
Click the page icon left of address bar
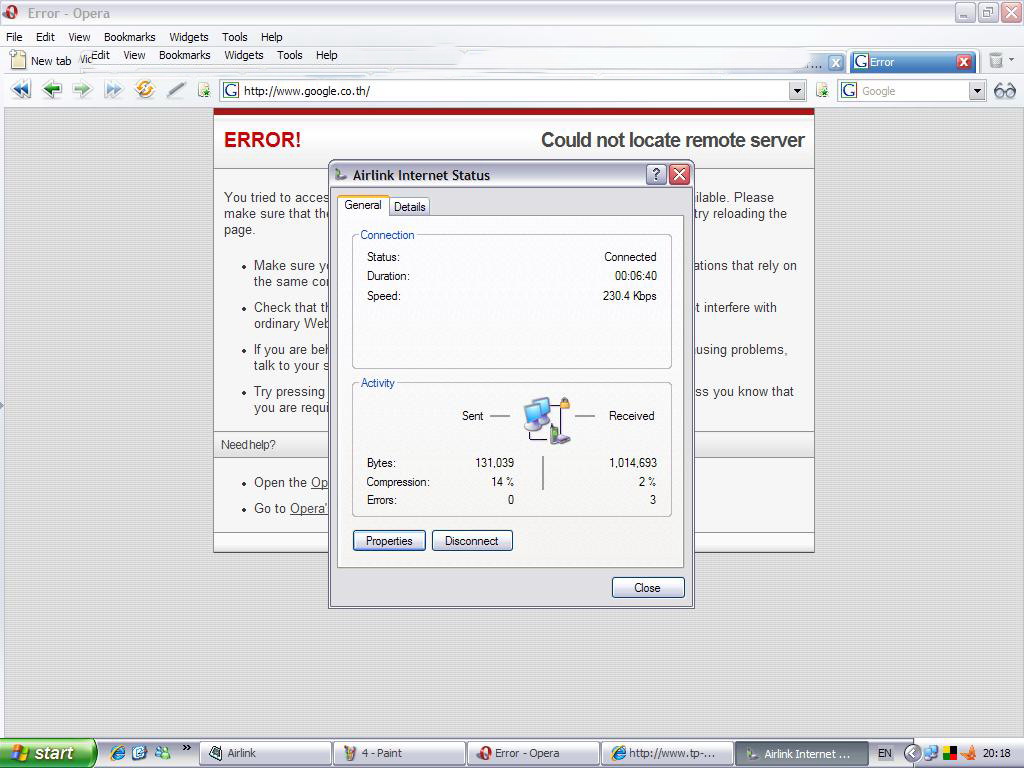(x=204, y=90)
